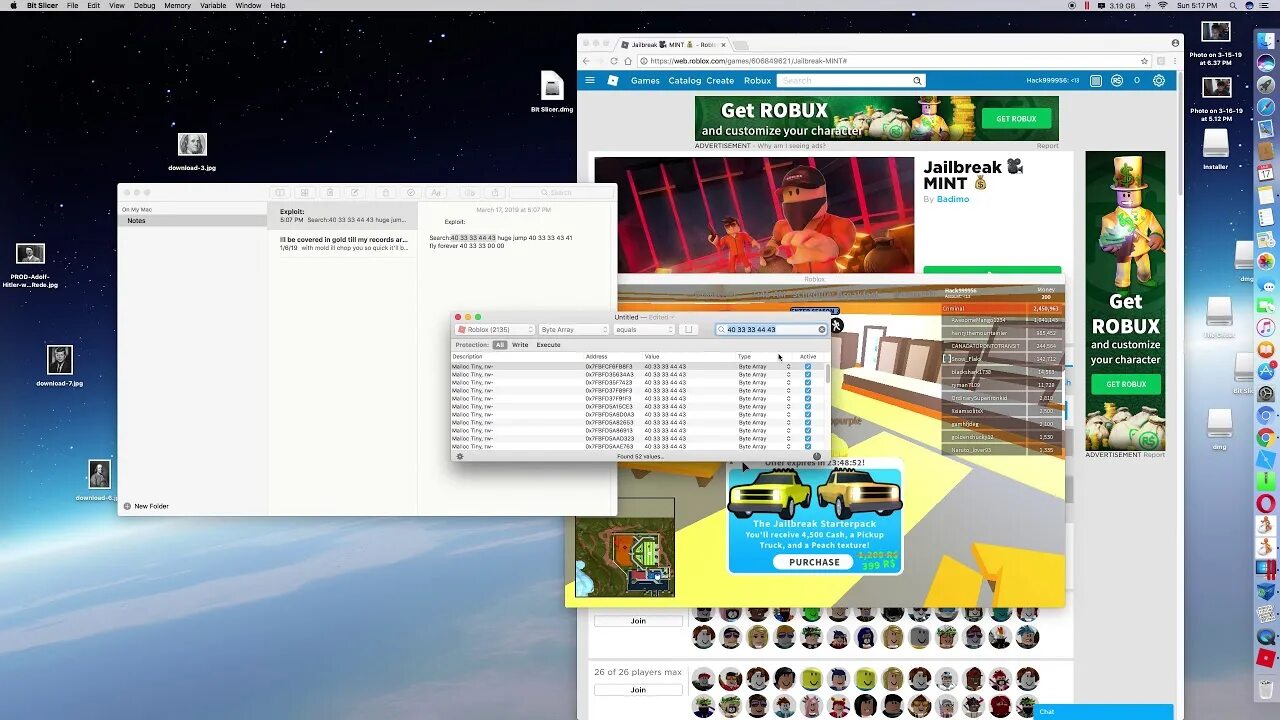The image size is (1280, 720).
Task: Select download-7.jpg desktop file
Action: coord(60,366)
